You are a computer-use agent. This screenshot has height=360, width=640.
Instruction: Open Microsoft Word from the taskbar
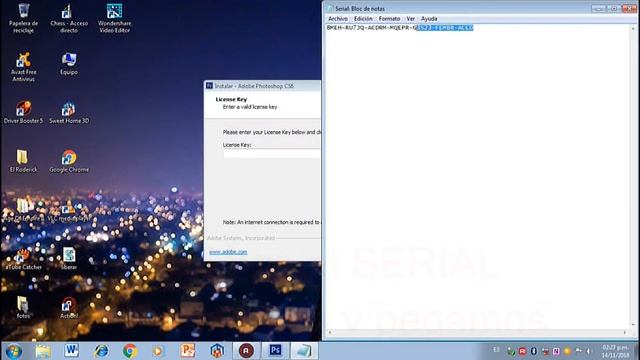71,351
